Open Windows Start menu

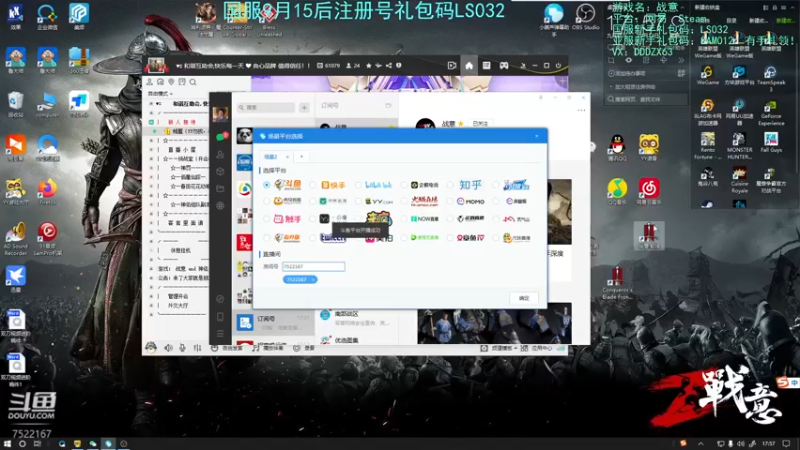pyautogui.click(x=7, y=444)
